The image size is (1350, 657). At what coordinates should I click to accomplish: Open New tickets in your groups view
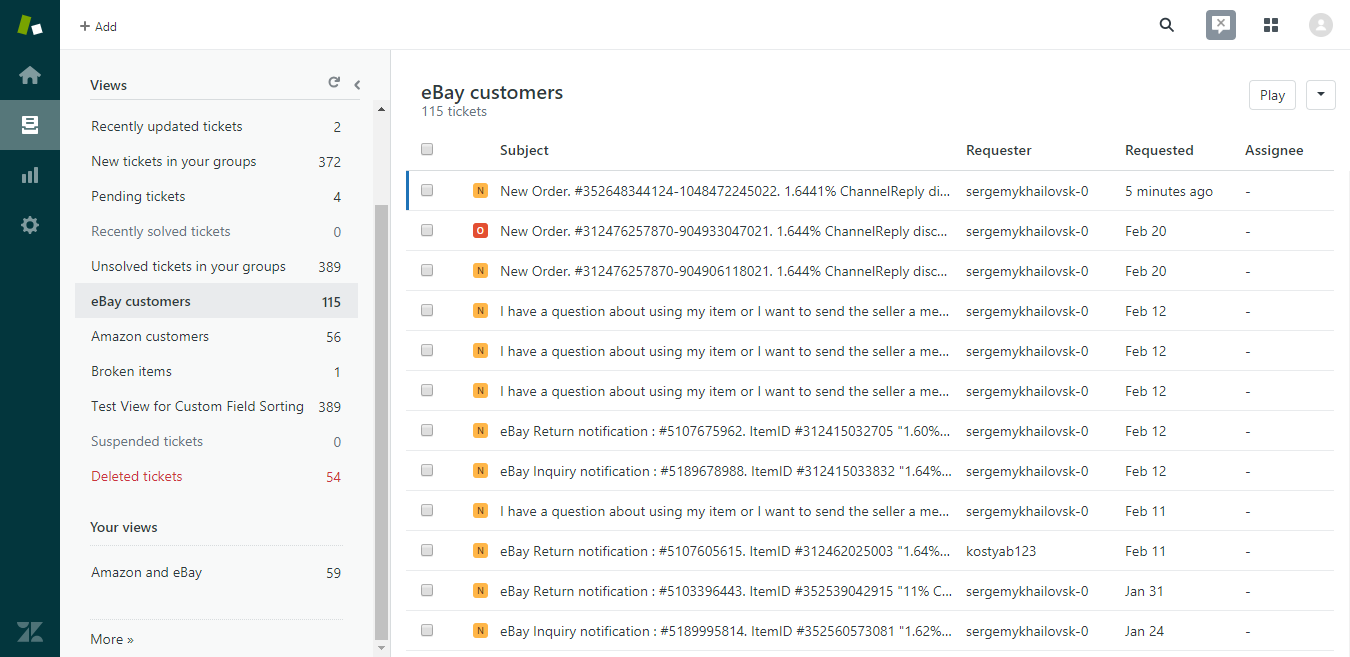click(x=216, y=162)
